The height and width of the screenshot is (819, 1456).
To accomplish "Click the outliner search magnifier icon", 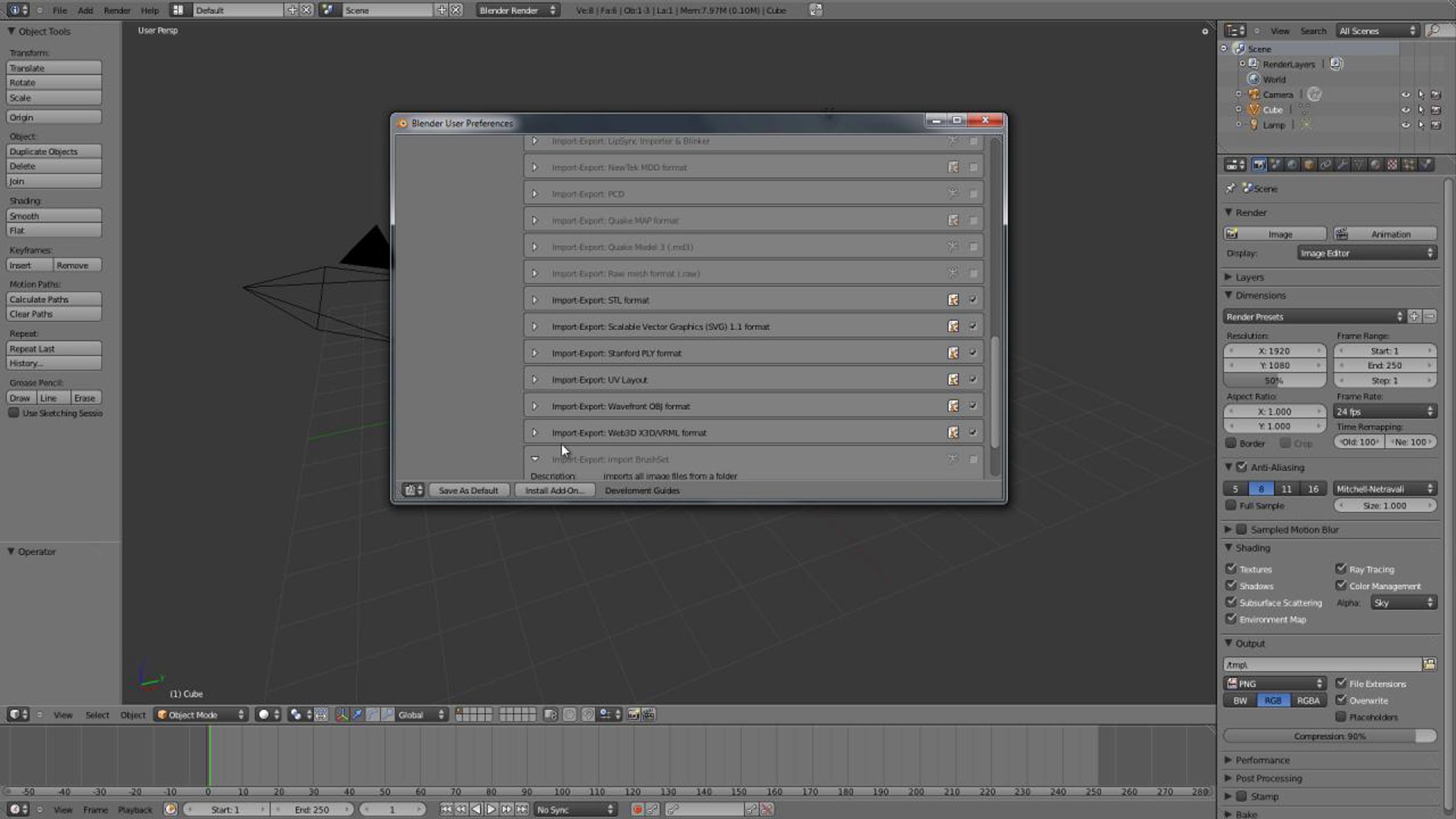I will coord(1433,30).
